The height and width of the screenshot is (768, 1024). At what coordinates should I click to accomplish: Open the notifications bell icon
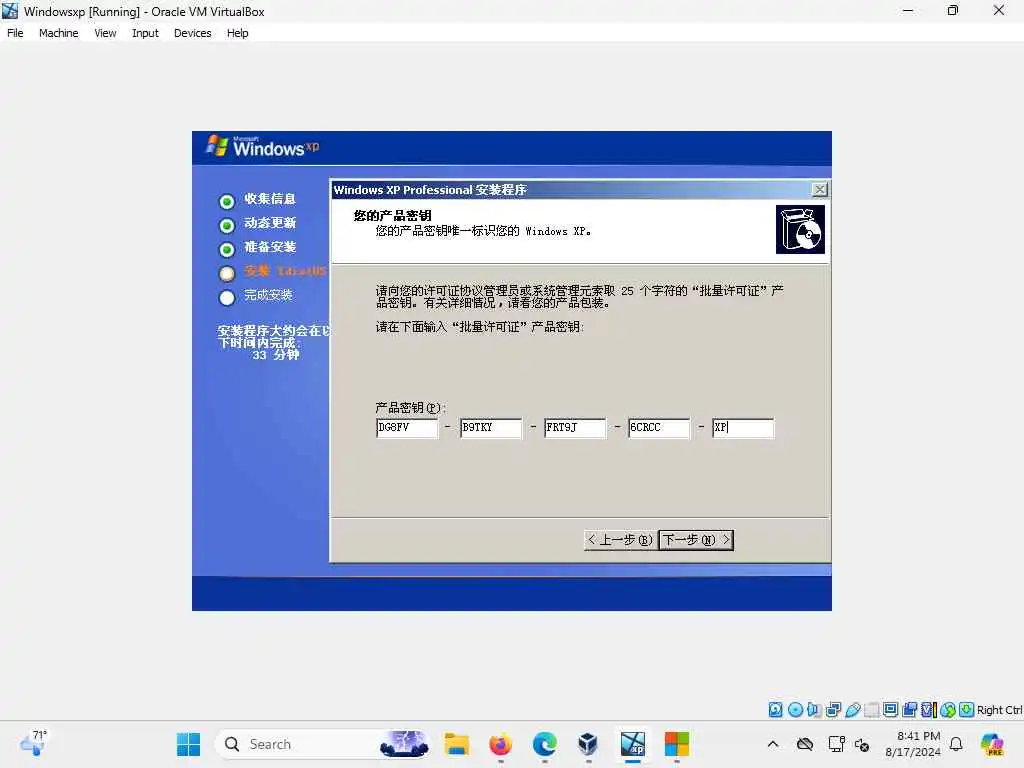[956, 744]
